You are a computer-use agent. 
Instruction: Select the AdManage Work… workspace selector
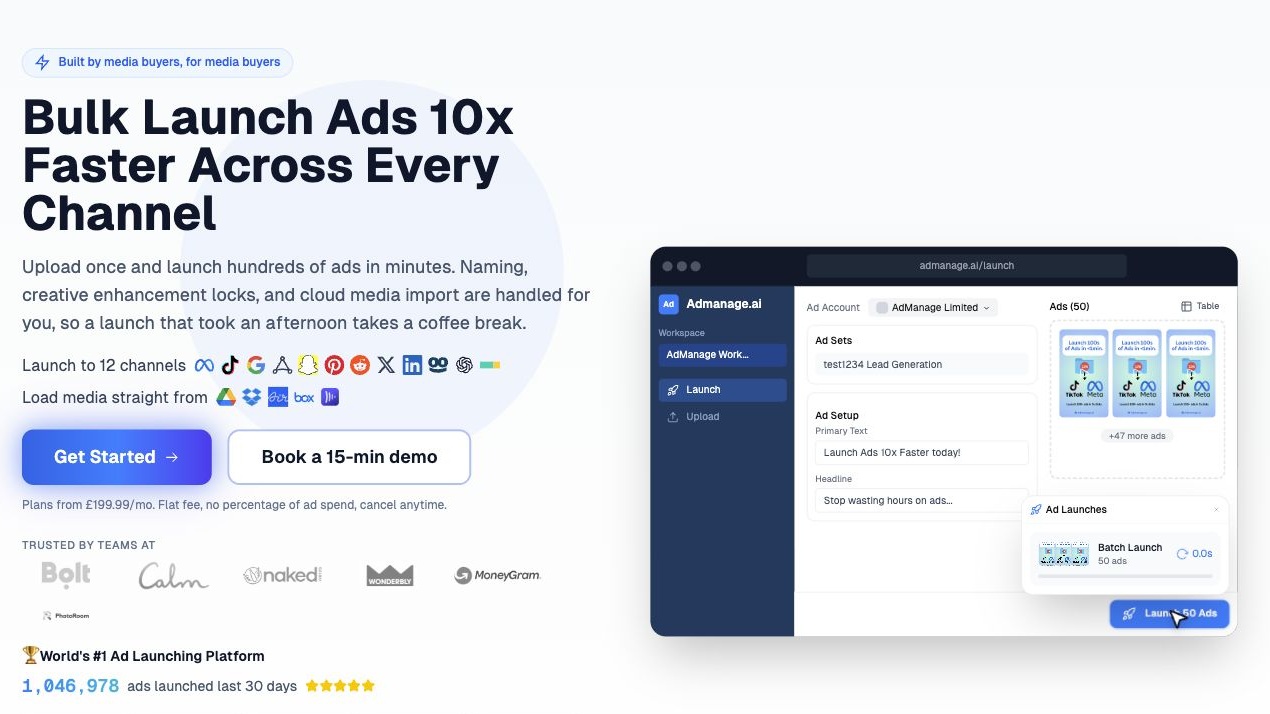tap(722, 355)
